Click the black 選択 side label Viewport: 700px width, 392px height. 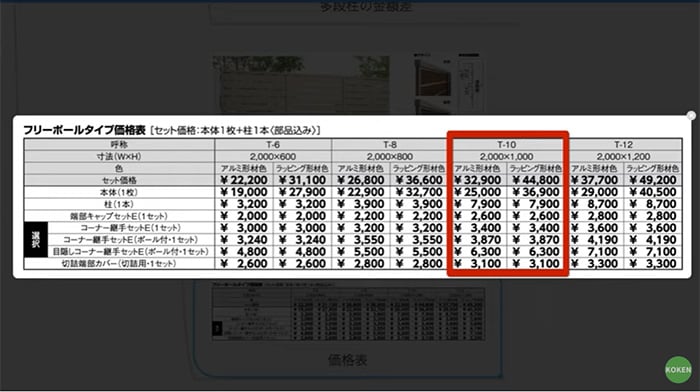point(36,240)
